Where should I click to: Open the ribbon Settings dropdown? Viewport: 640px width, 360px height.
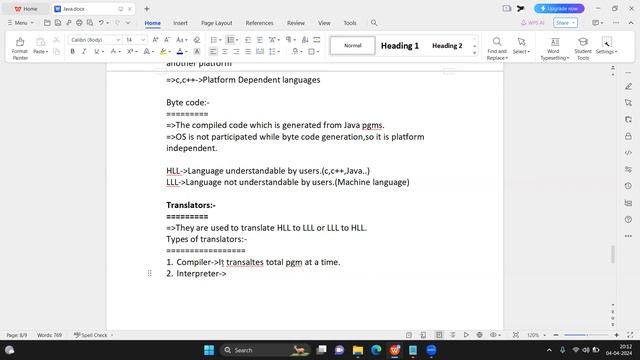tap(607, 45)
